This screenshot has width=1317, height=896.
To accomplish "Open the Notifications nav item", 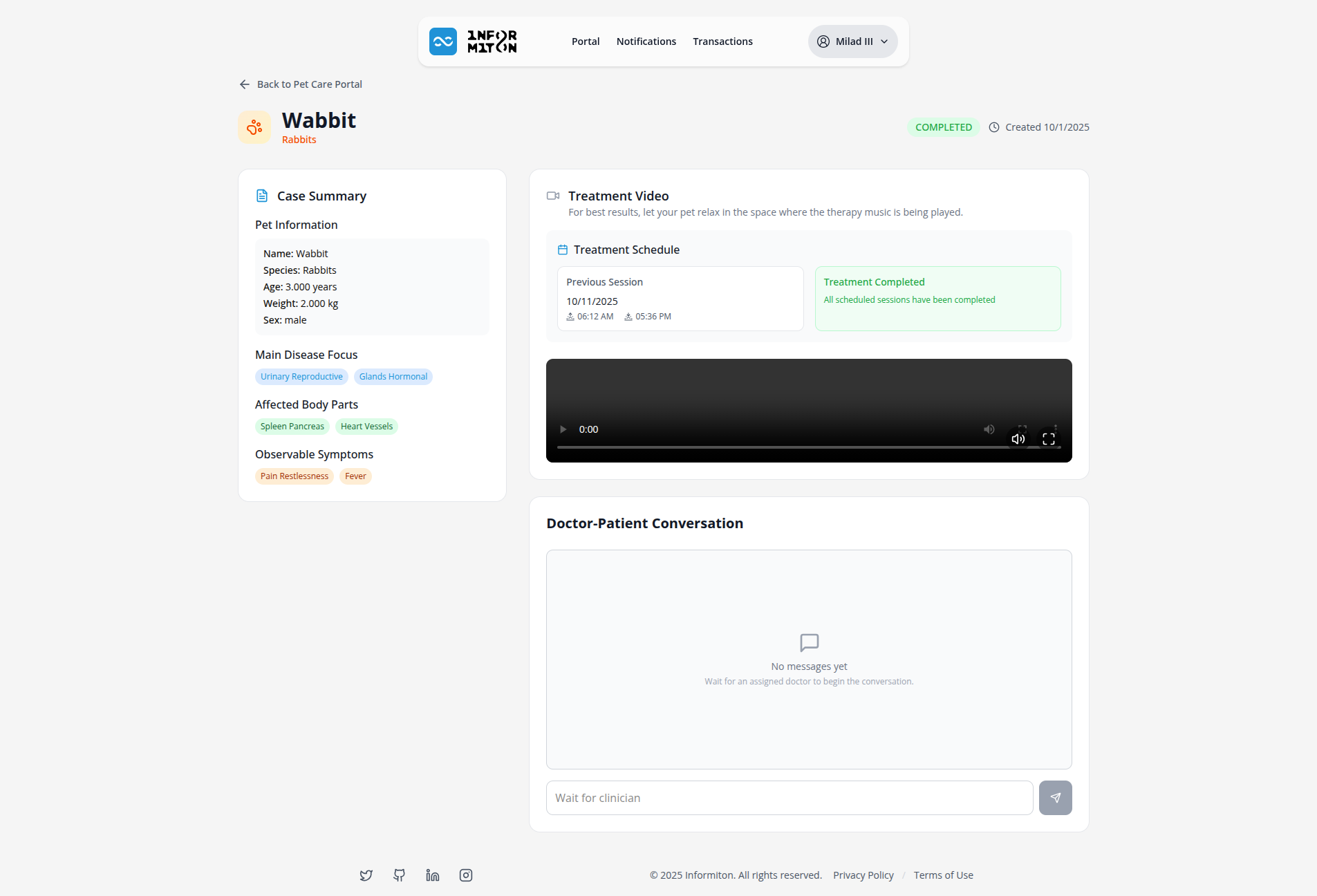I will (646, 41).
